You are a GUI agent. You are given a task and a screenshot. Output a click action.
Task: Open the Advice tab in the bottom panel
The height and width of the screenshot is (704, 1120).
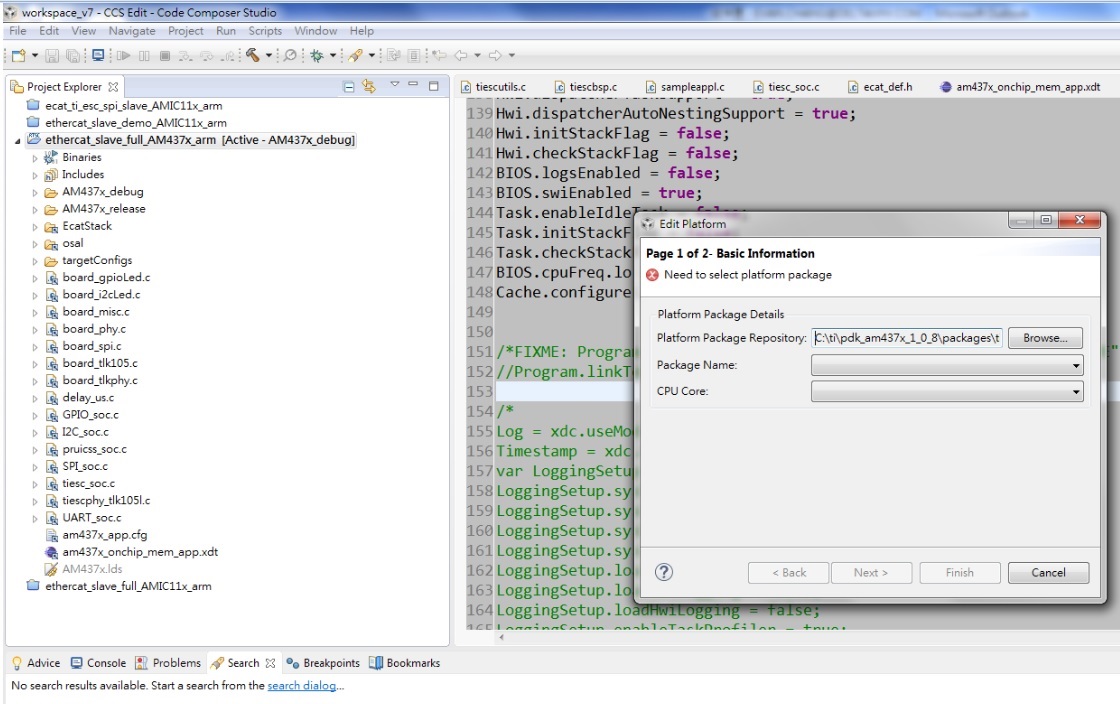pyautogui.click(x=36, y=663)
